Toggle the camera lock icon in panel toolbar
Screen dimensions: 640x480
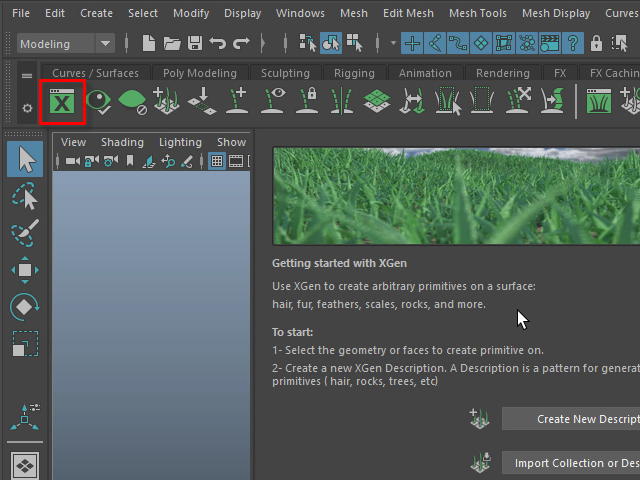91,161
